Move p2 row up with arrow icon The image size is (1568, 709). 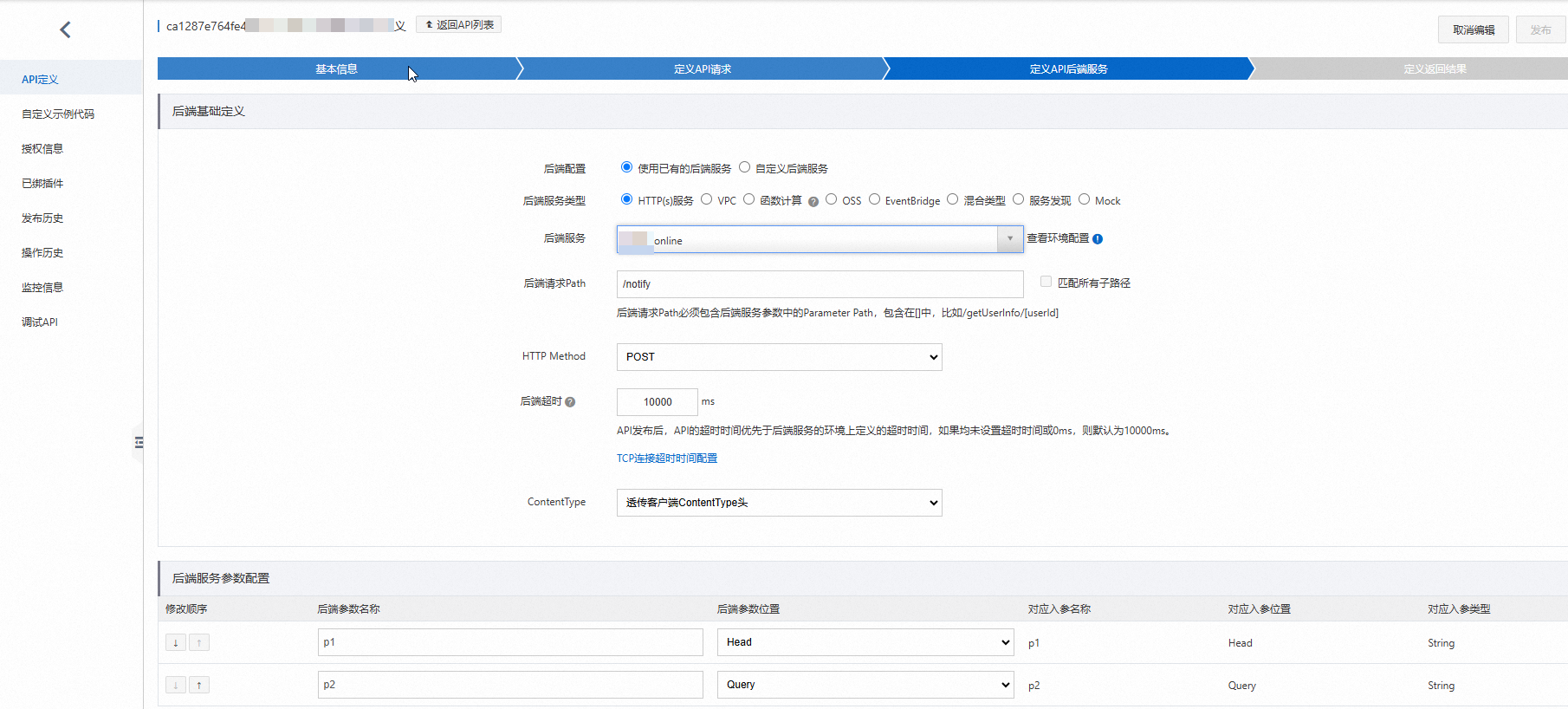(199, 685)
